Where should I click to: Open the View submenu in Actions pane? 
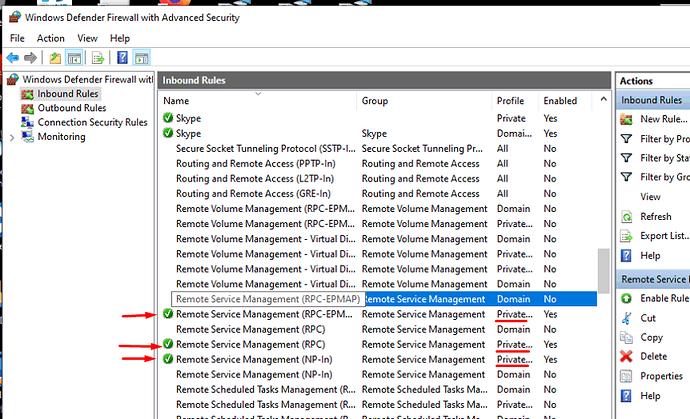(x=650, y=197)
